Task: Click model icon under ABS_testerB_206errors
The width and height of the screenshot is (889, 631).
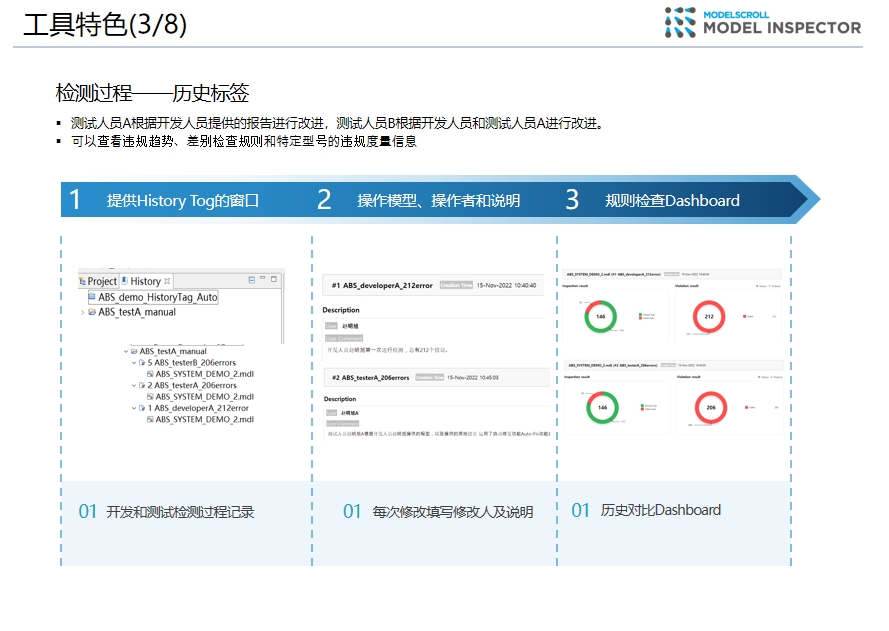Action: pos(150,374)
